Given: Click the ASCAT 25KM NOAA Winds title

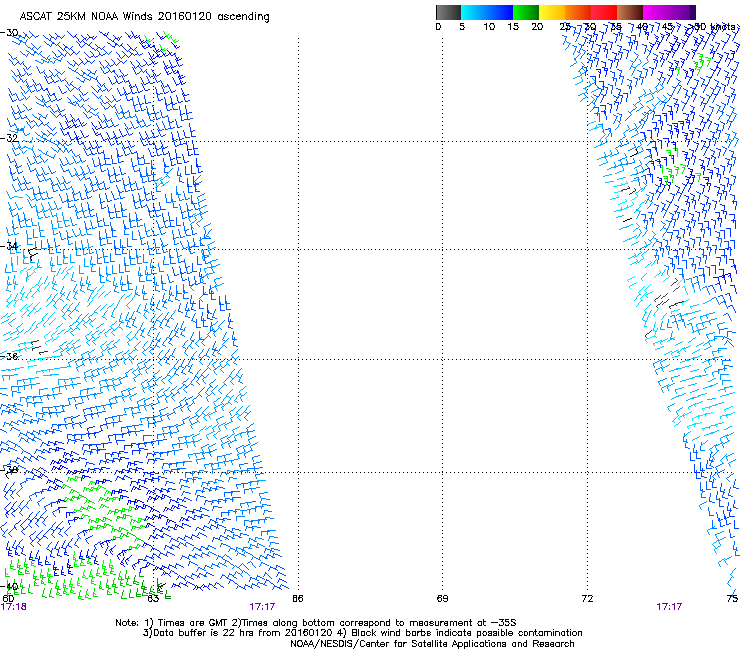Looking at the screenshot, I should [144, 17].
